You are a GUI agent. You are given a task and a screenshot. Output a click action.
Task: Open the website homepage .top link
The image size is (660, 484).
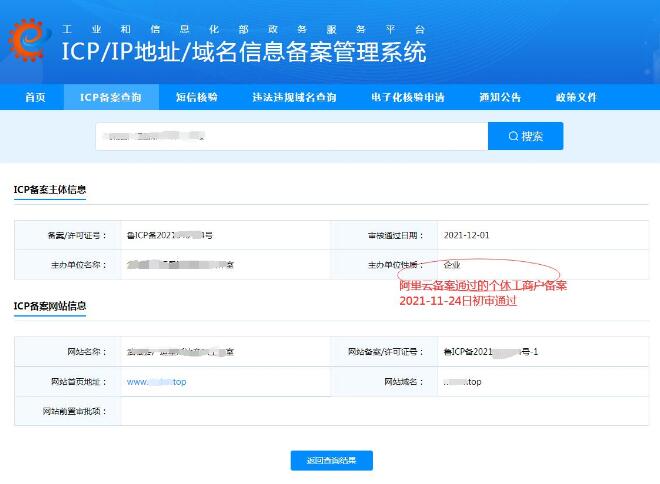point(156,382)
